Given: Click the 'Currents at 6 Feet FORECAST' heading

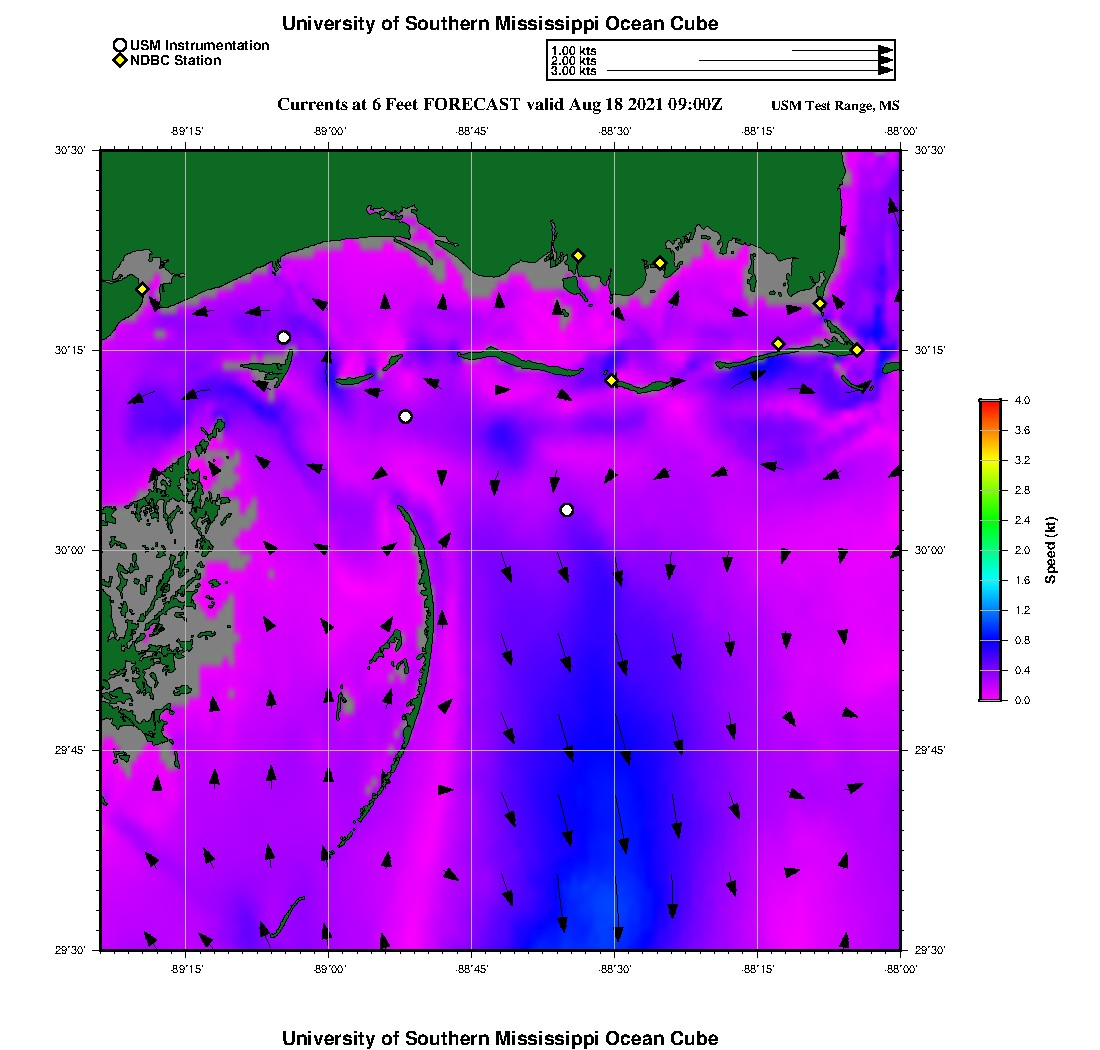Looking at the screenshot, I should click(499, 105).
